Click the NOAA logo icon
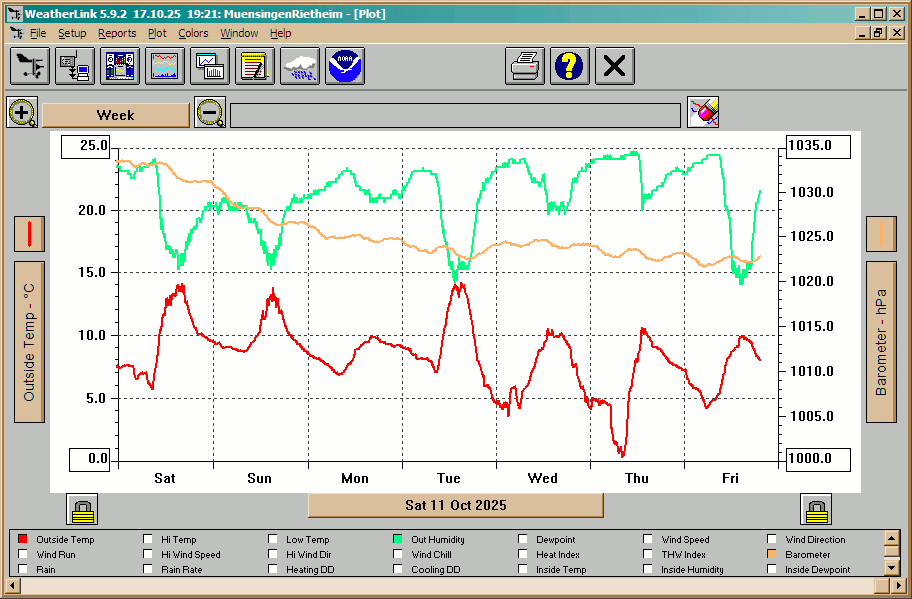The height and width of the screenshot is (599, 912). tap(345, 67)
